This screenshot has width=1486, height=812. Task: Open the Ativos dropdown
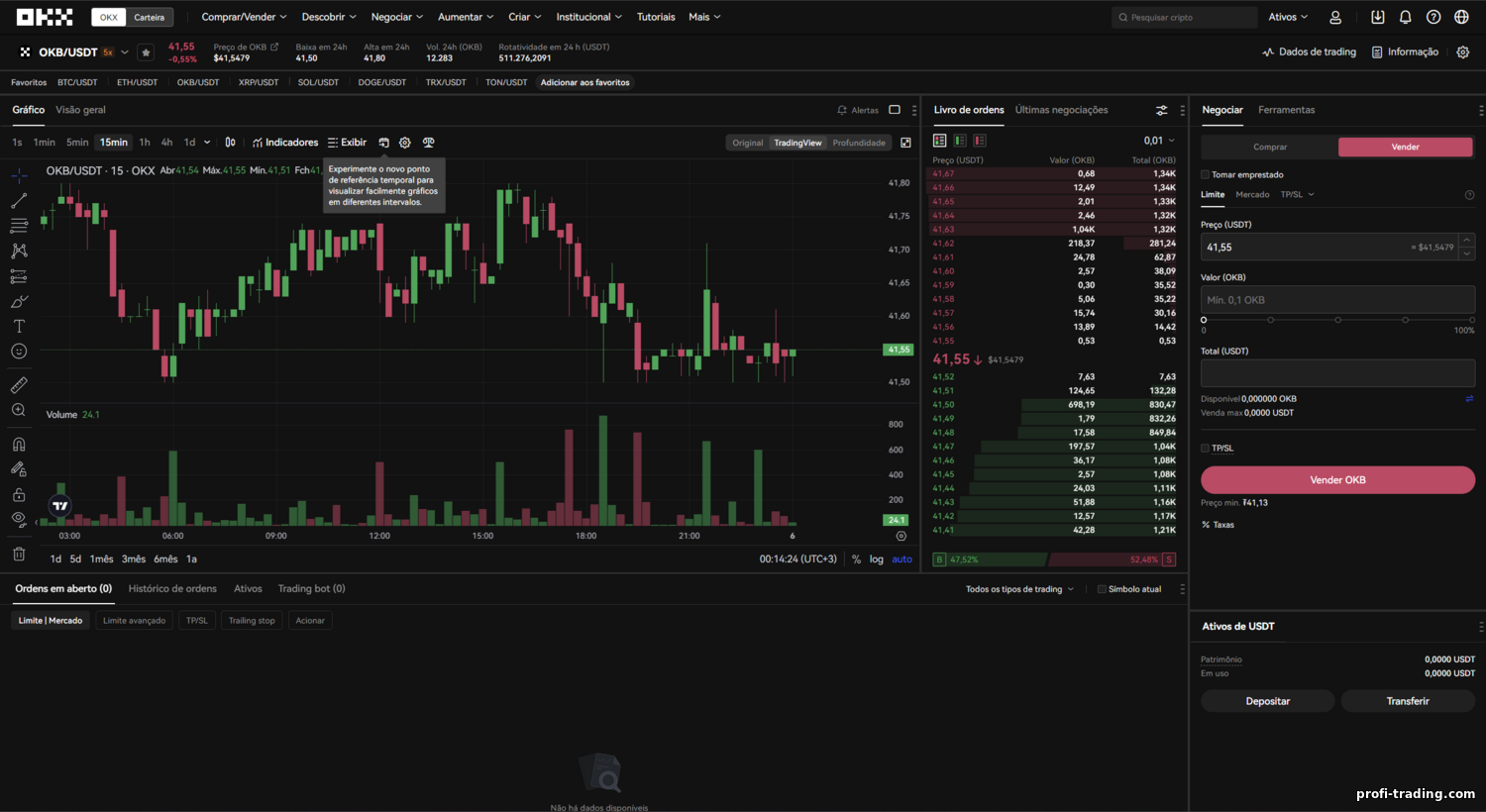(1288, 17)
